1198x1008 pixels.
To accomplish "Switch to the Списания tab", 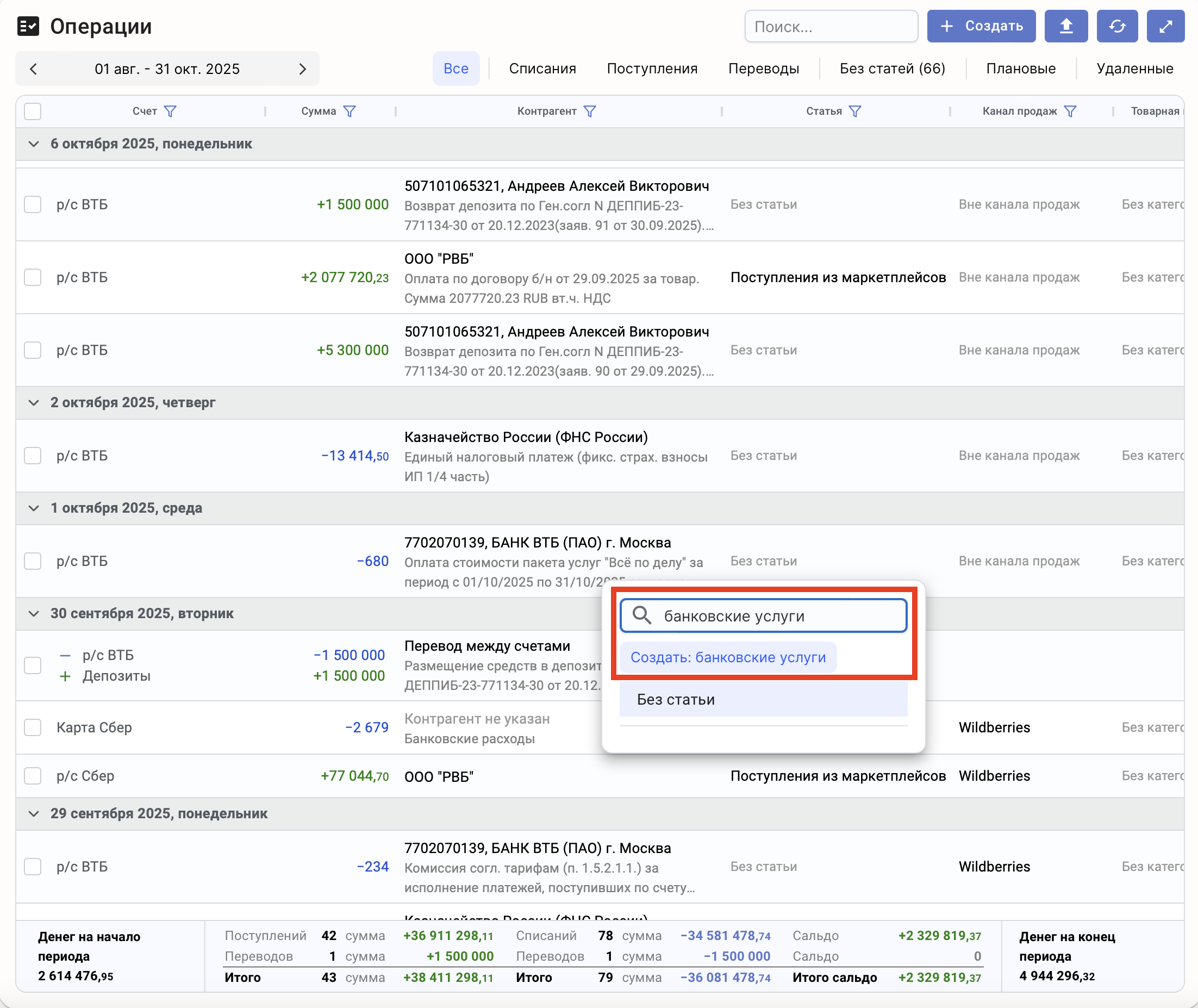I will coord(542,69).
